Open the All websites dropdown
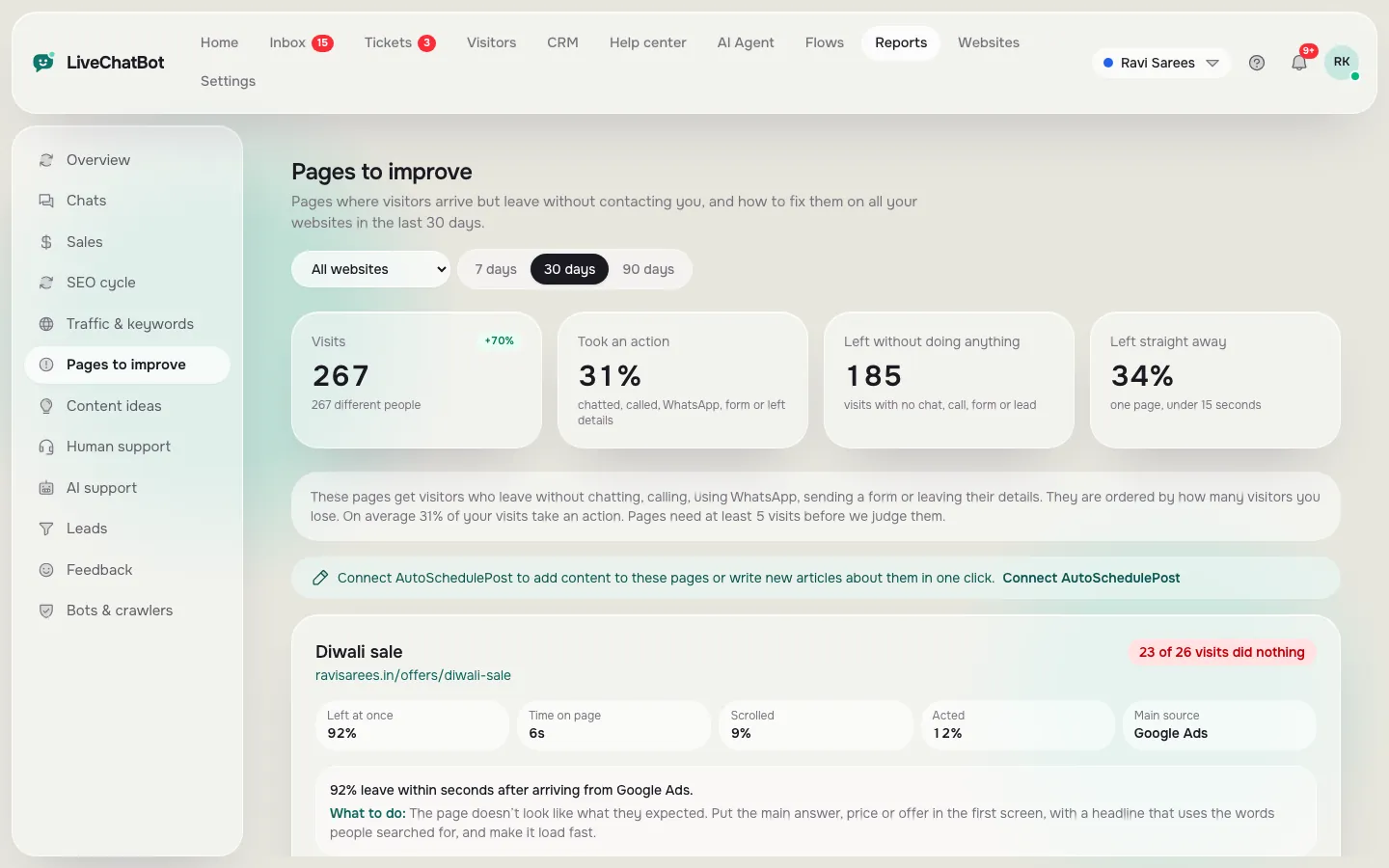The height and width of the screenshot is (868, 1389). tap(371, 269)
